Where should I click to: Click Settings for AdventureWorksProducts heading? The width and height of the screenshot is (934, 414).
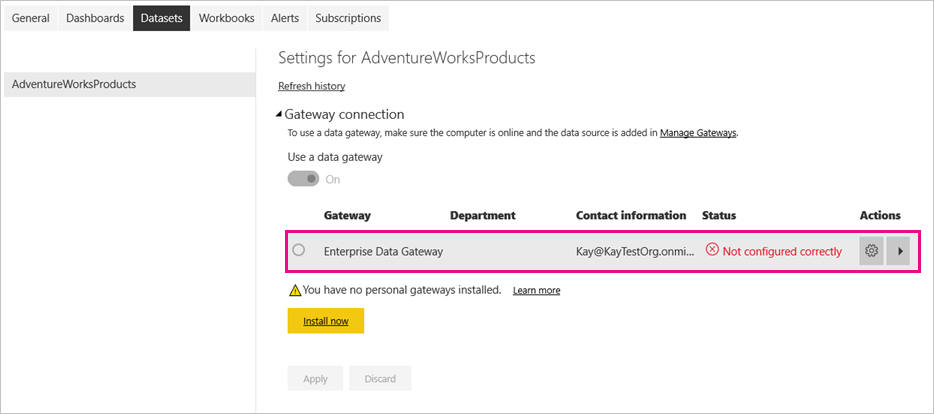click(407, 58)
